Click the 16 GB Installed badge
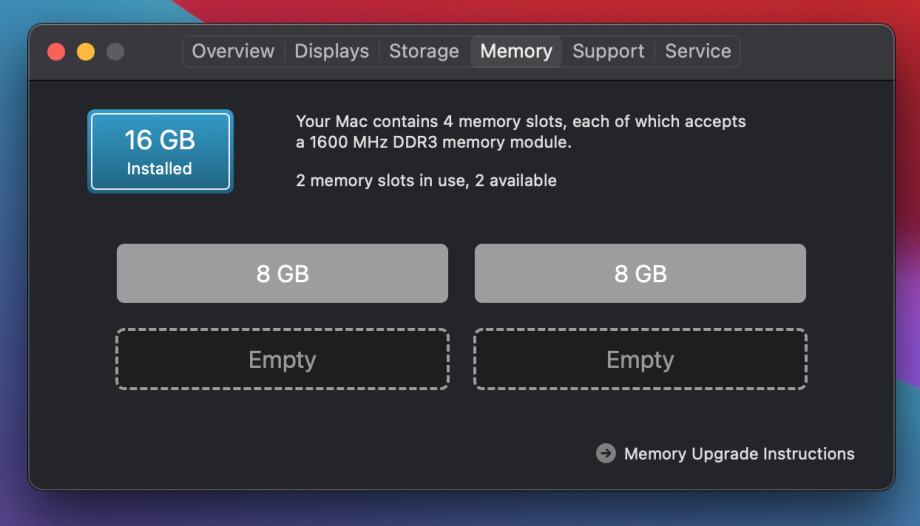 point(160,151)
